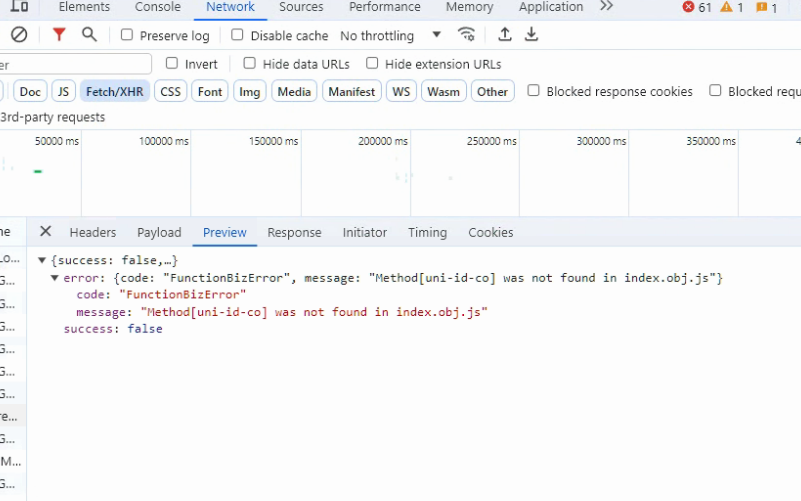This screenshot has height=501, width=801.
Task: Click the import HAR upload icon
Action: [505, 35]
